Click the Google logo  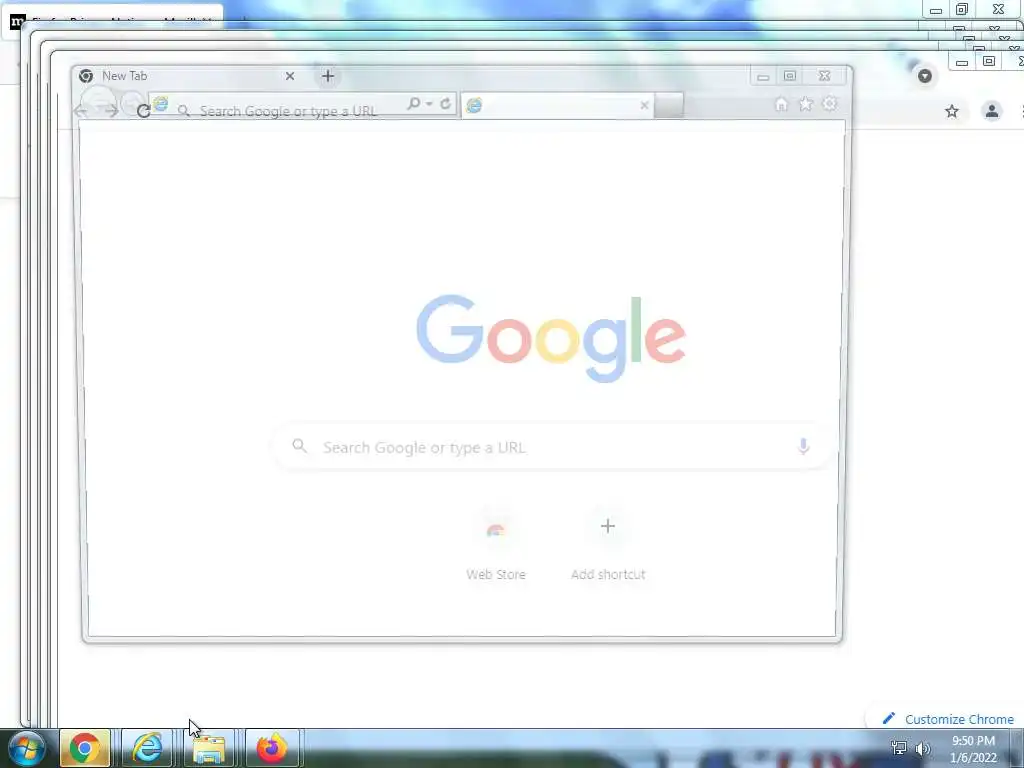551,338
